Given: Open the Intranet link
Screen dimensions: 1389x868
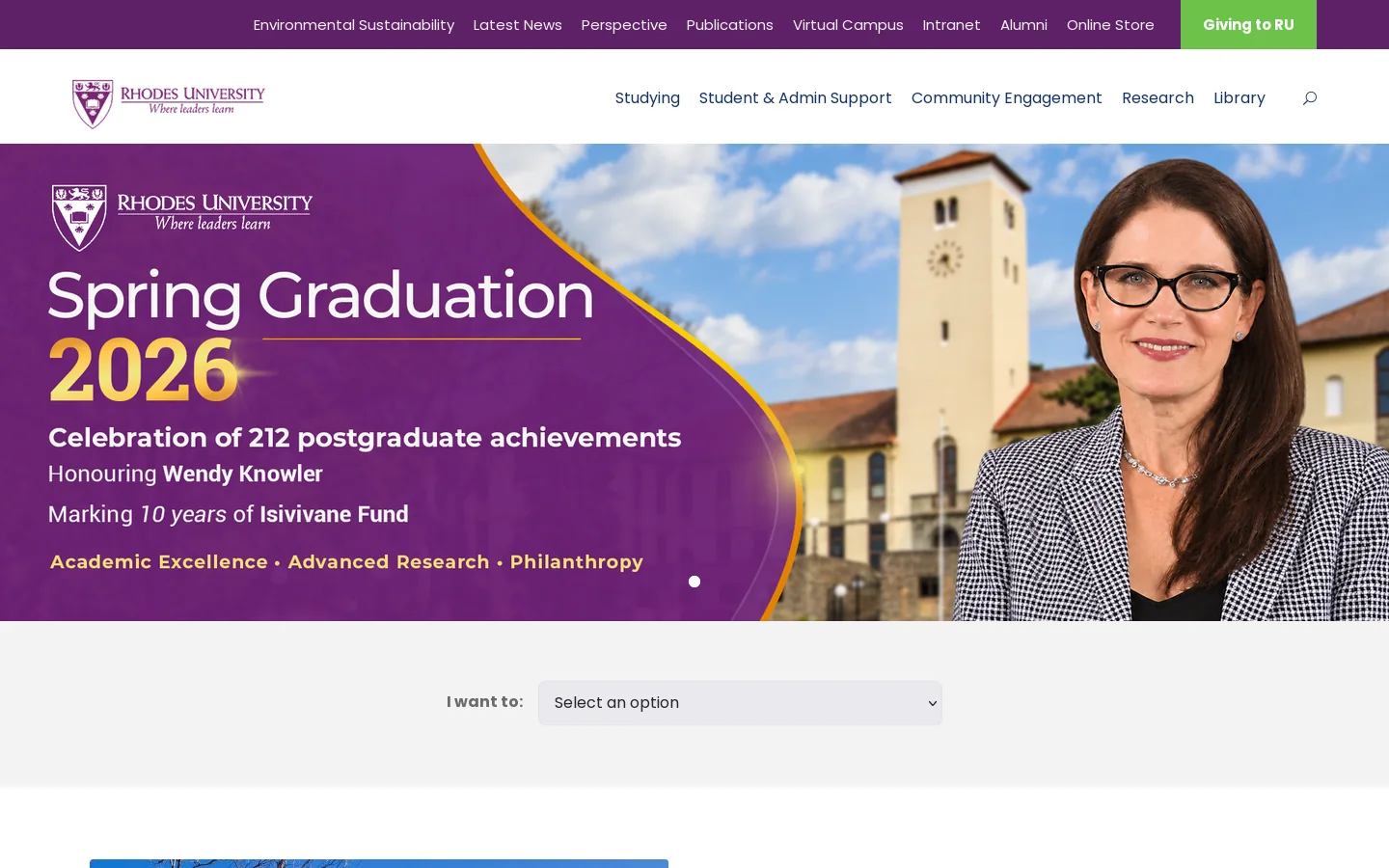Looking at the screenshot, I should click(951, 25).
